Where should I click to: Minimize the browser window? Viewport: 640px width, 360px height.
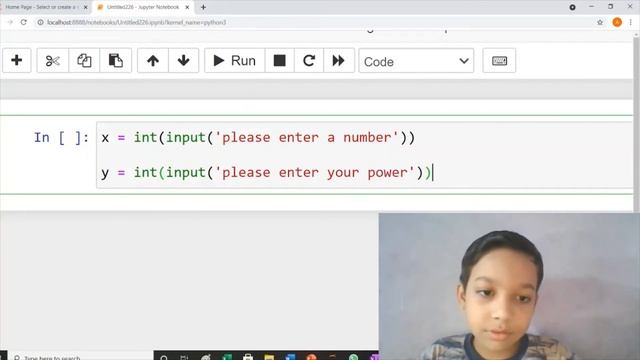591,7
